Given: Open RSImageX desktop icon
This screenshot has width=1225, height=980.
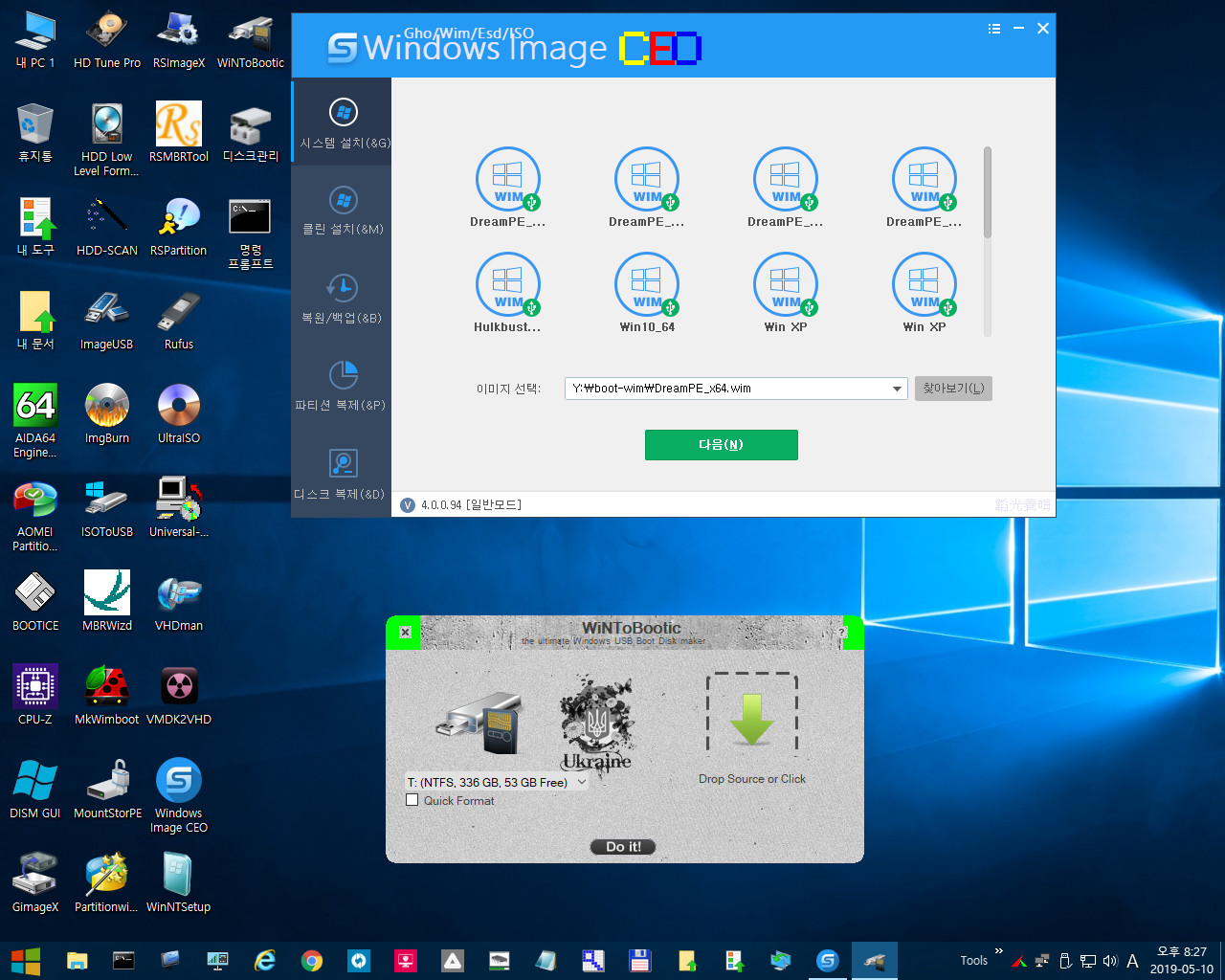Looking at the screenshot, I should [179, 41].
